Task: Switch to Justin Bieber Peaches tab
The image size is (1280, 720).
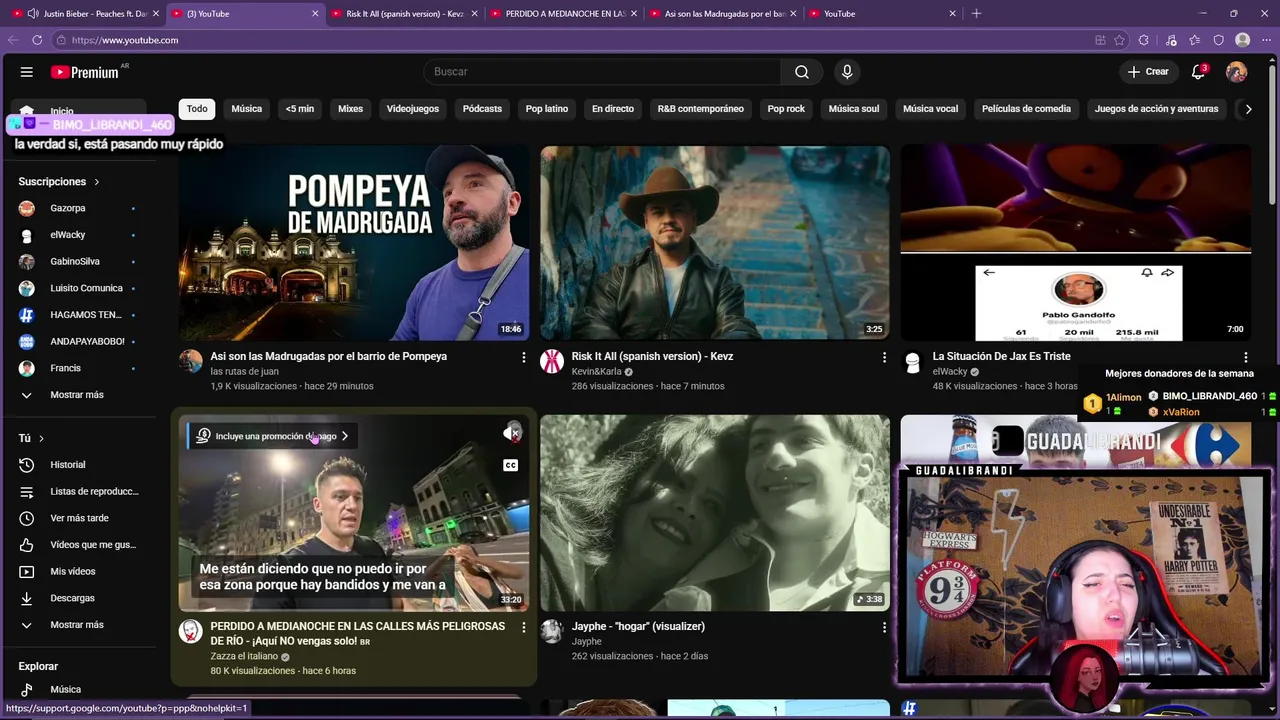Action: 86,14
